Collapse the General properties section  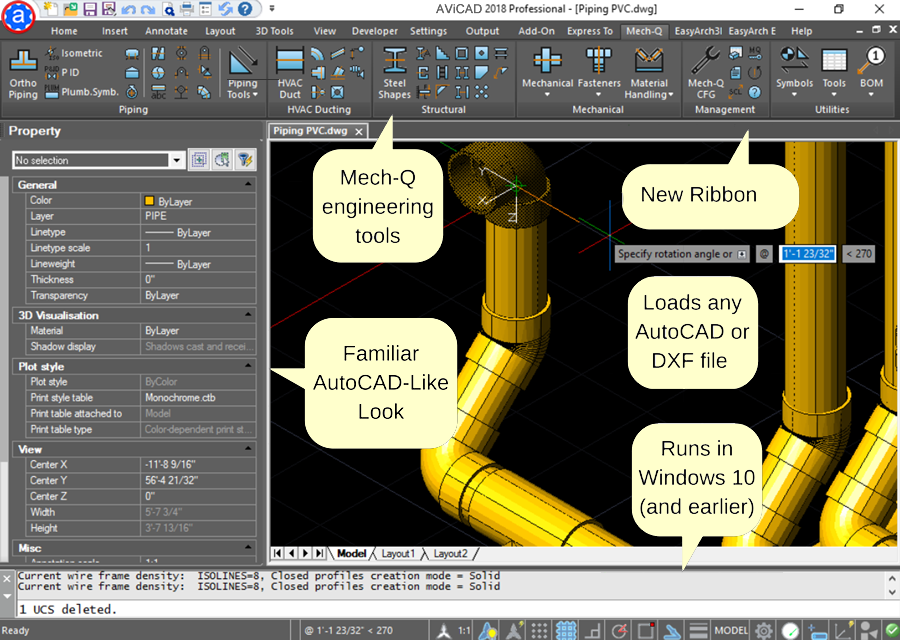[248, 185]
